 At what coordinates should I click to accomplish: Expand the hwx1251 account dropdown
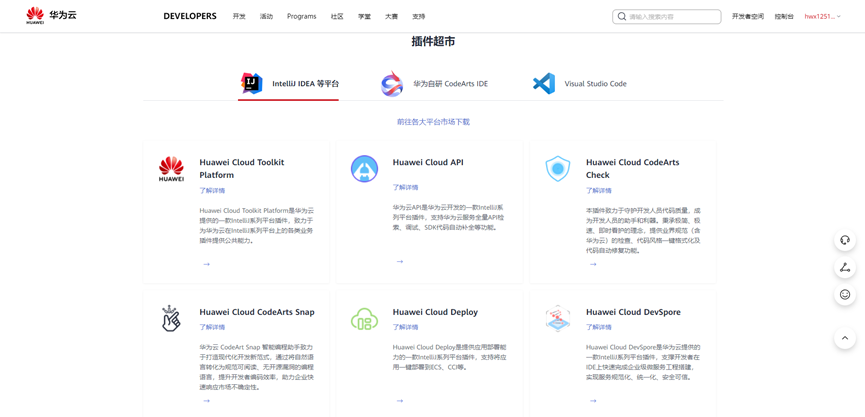[823, 17]
